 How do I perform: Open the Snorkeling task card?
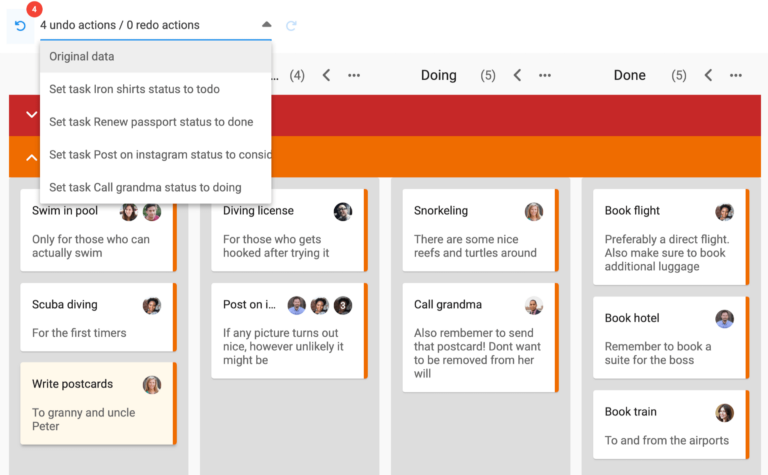(x=480, y=230)
